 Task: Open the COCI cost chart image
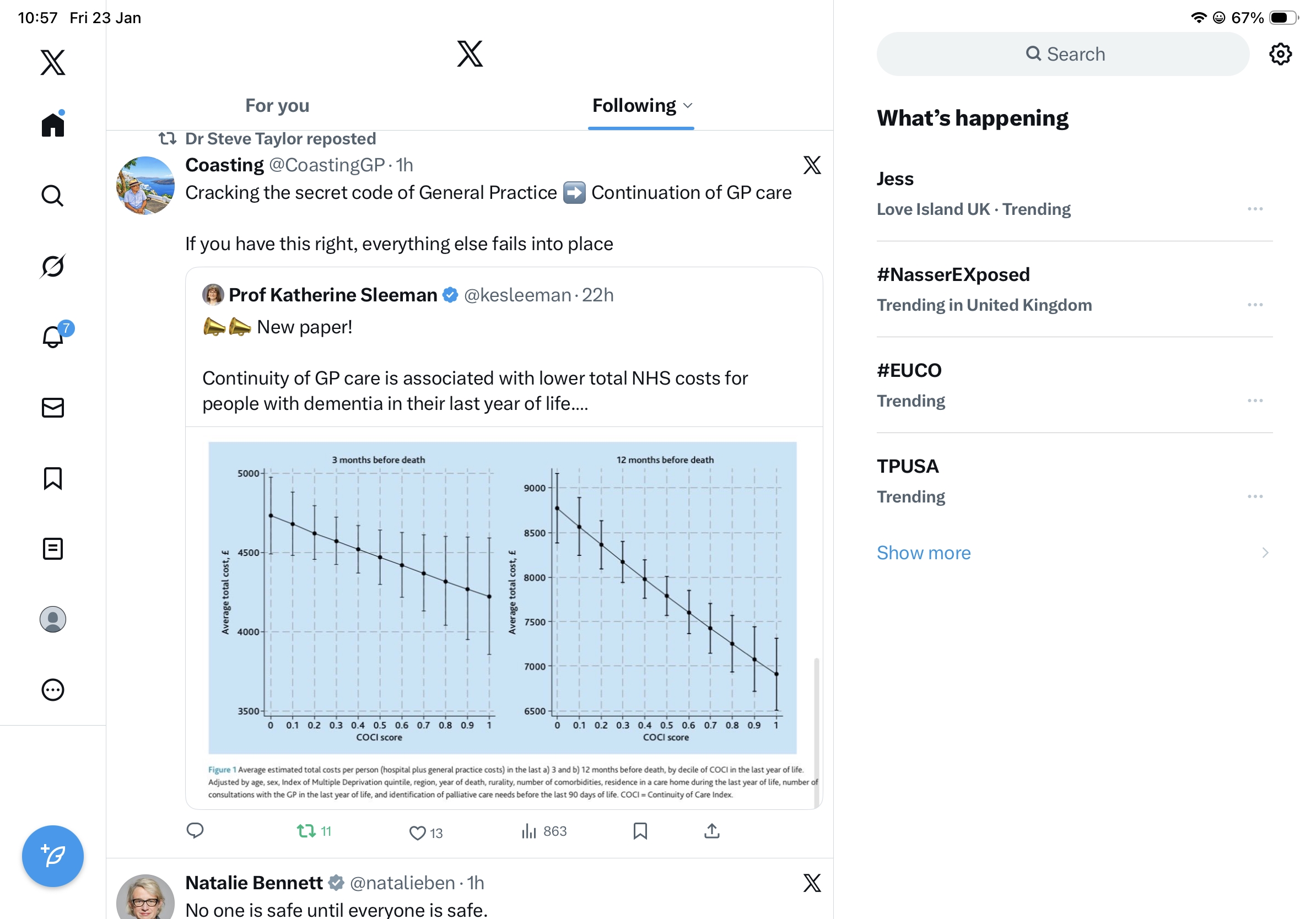coord(502,597)
